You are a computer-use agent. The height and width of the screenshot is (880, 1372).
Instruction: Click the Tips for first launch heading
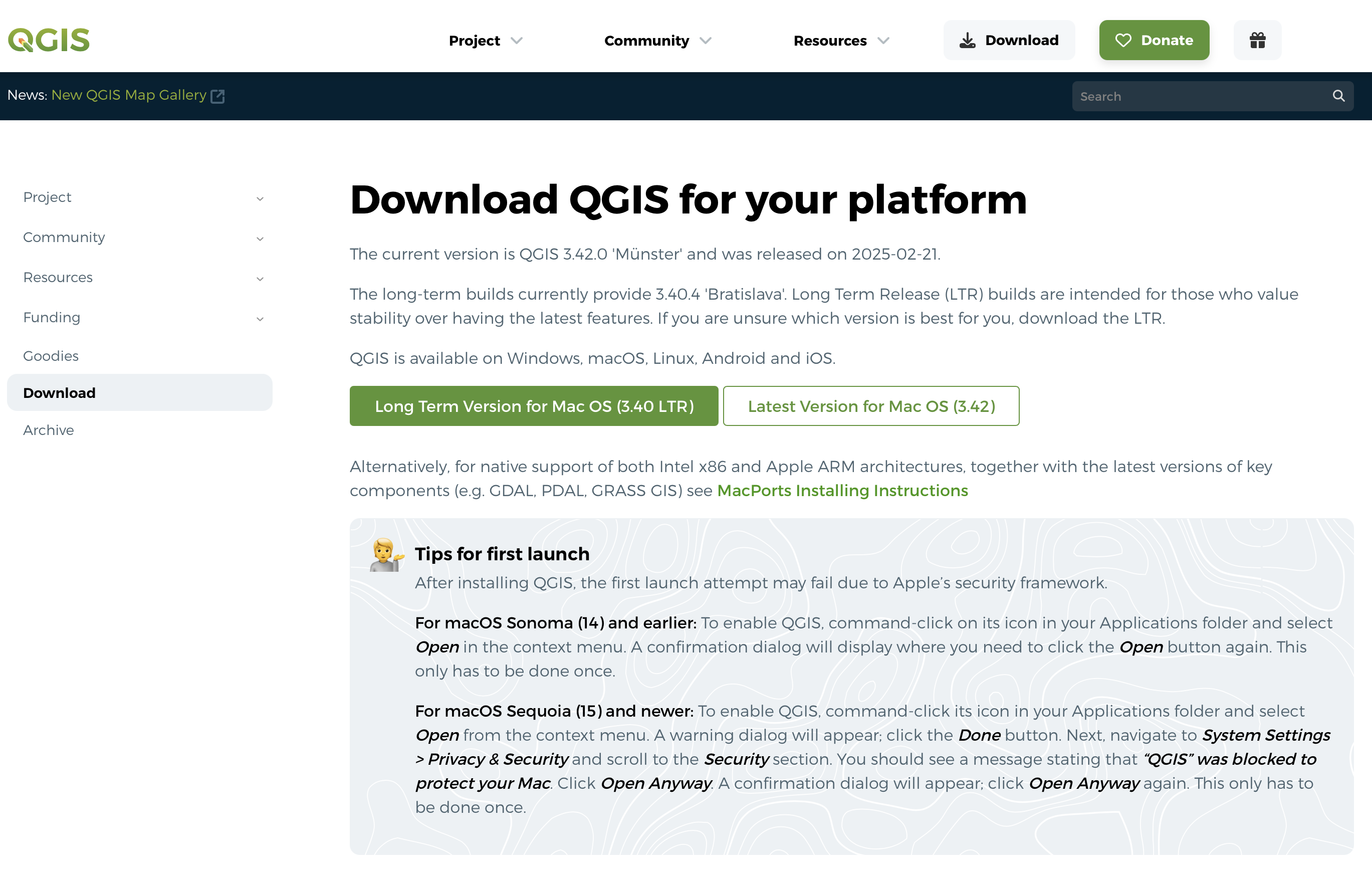pos(502,554)
